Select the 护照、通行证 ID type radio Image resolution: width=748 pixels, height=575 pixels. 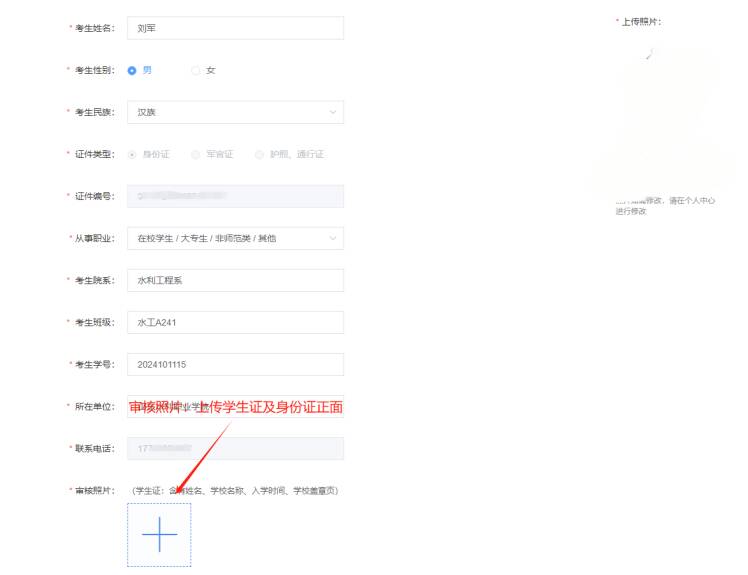259,155
